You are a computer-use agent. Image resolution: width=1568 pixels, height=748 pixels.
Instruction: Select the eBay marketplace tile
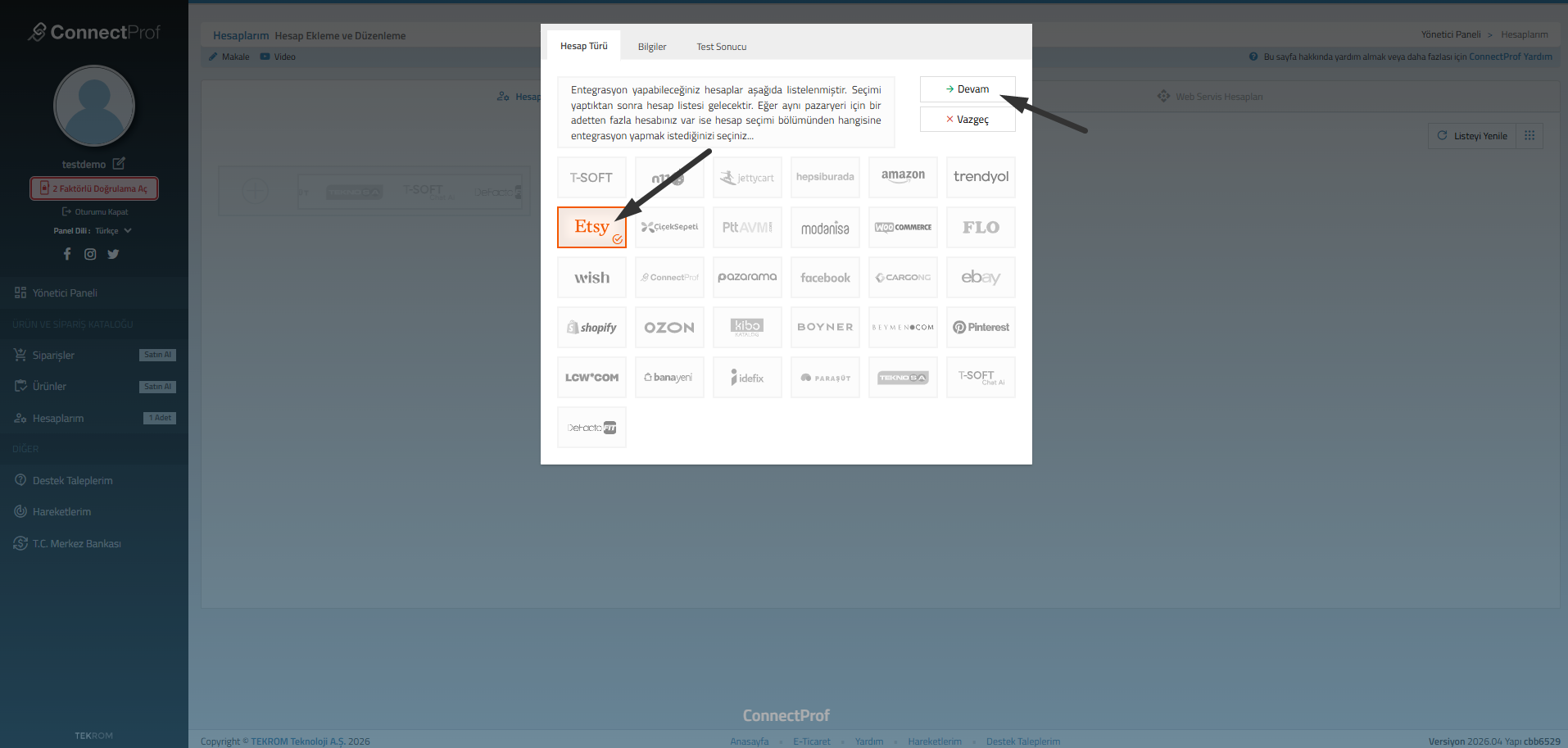(x=981, y=278)
